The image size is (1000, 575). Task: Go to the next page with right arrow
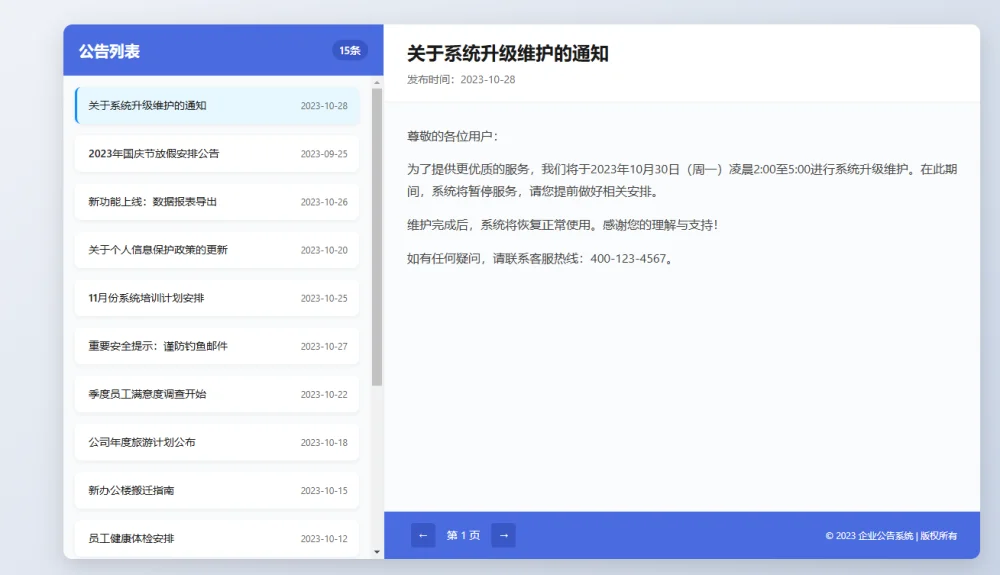coord(503,535)
